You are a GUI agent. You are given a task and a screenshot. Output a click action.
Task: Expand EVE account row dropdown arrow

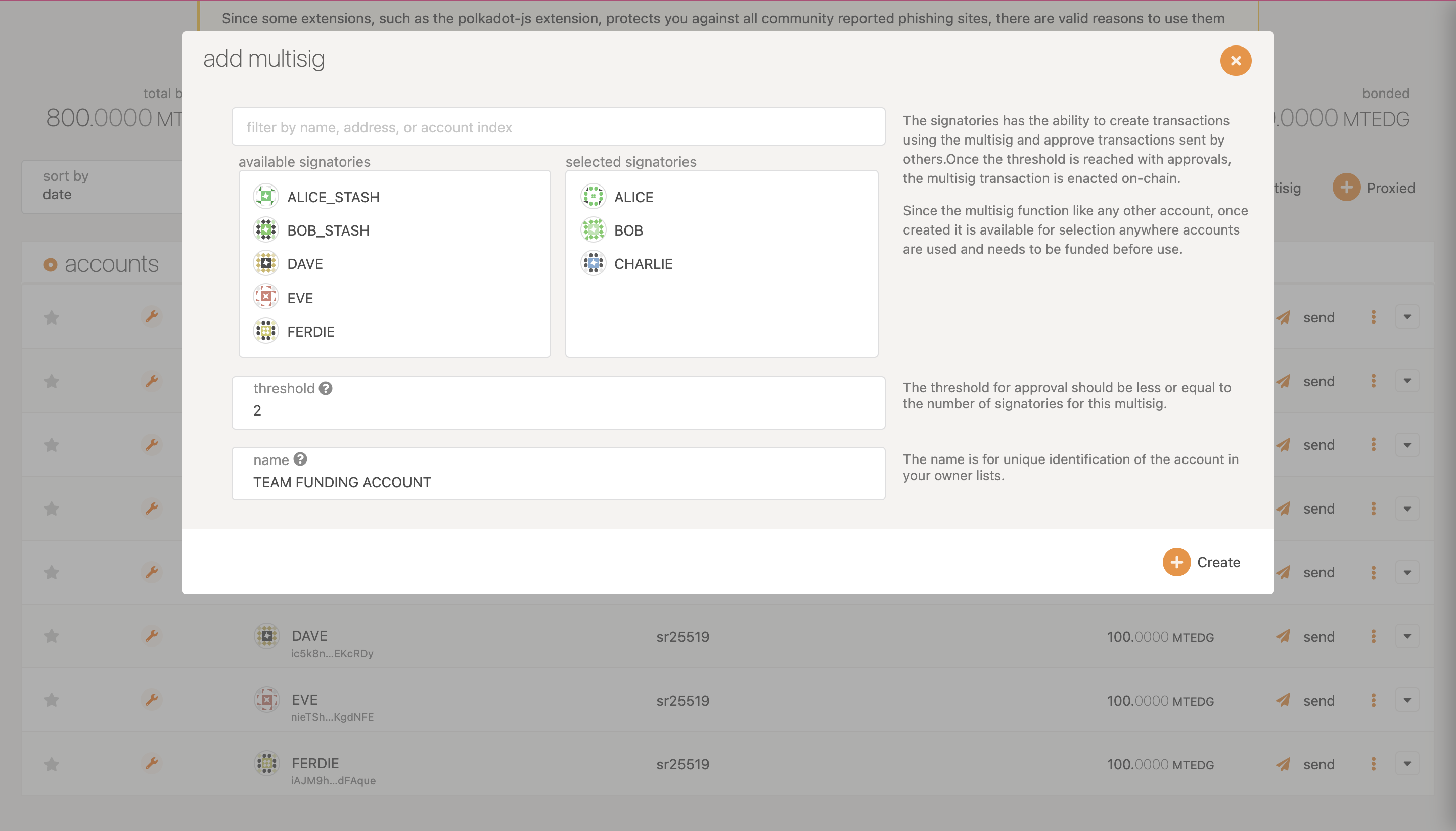coord(1407,700)
